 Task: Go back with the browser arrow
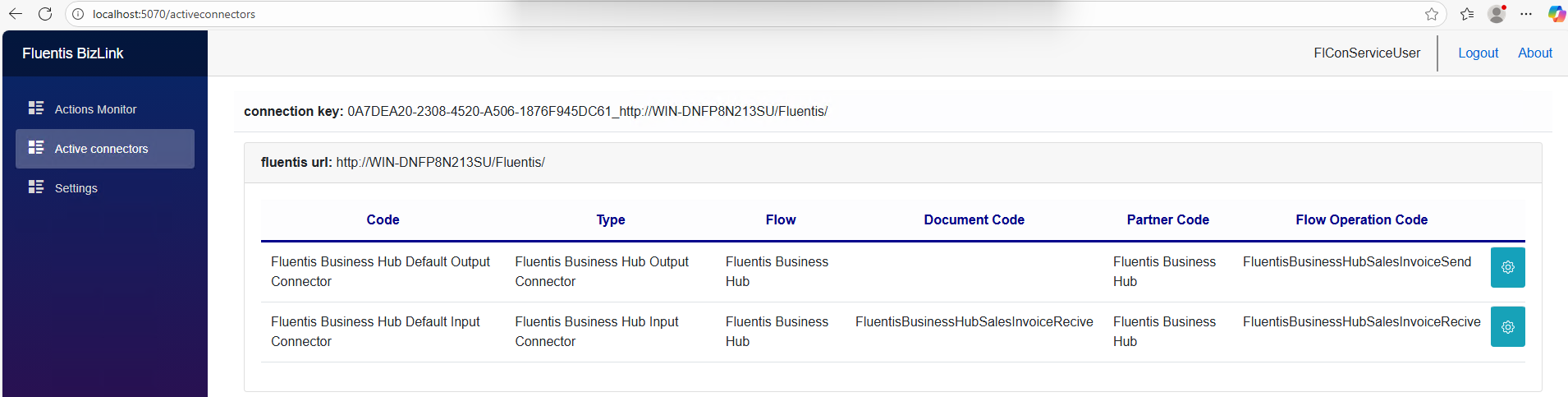[16, 14]
